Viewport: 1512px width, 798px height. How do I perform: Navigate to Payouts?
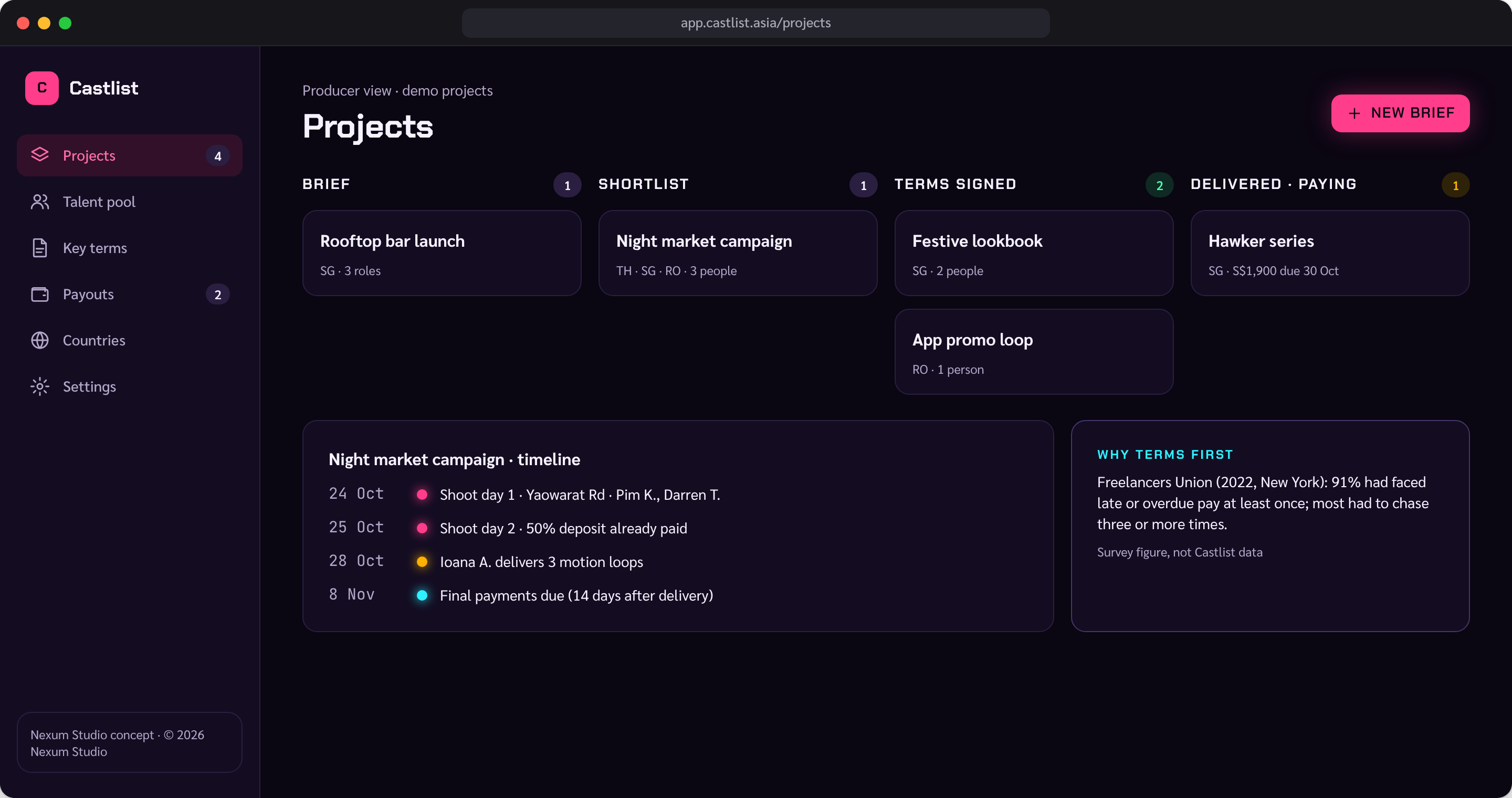click(x=129, y=294)
